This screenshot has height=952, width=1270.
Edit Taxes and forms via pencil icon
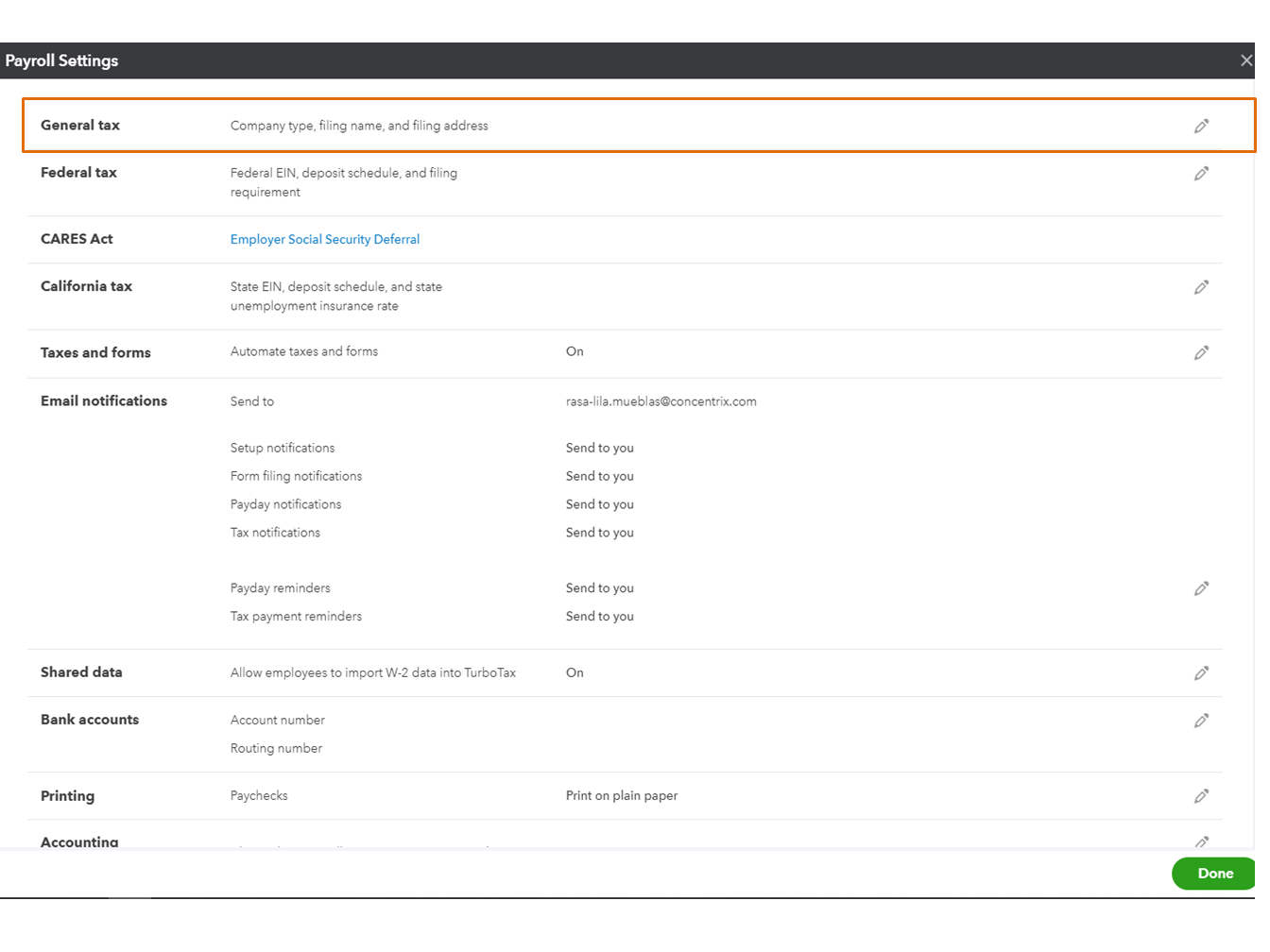[x=1201, y=352]
